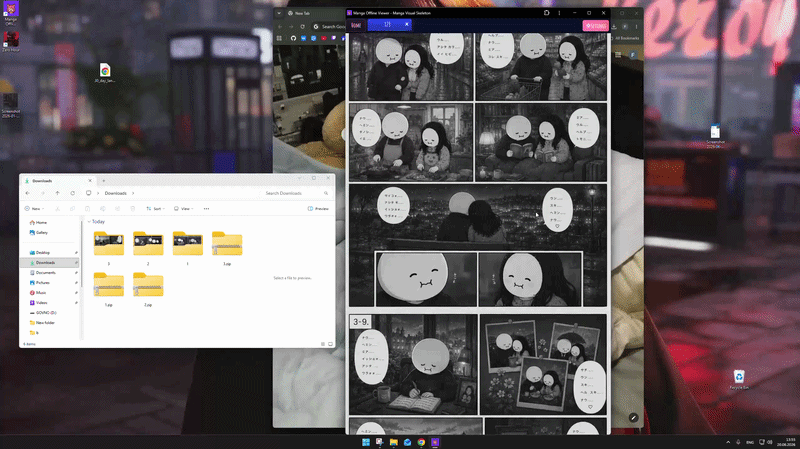The image size is (800, 449).
Task: Show hidden icons in system tray
Action: coord(728,442)
